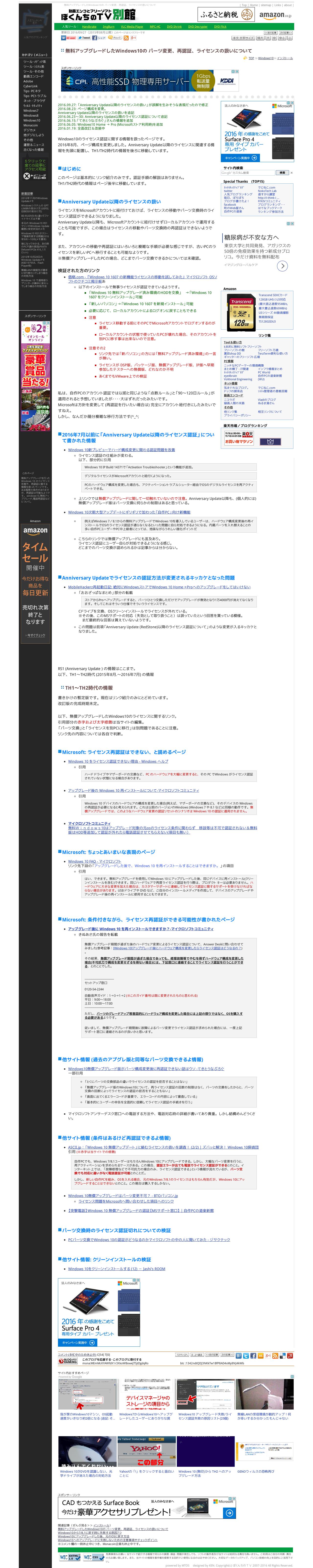Open the Windows 10 FAQ - マイクロソフト link
The width and height of the screenshot is (313, 1568).
94,861
